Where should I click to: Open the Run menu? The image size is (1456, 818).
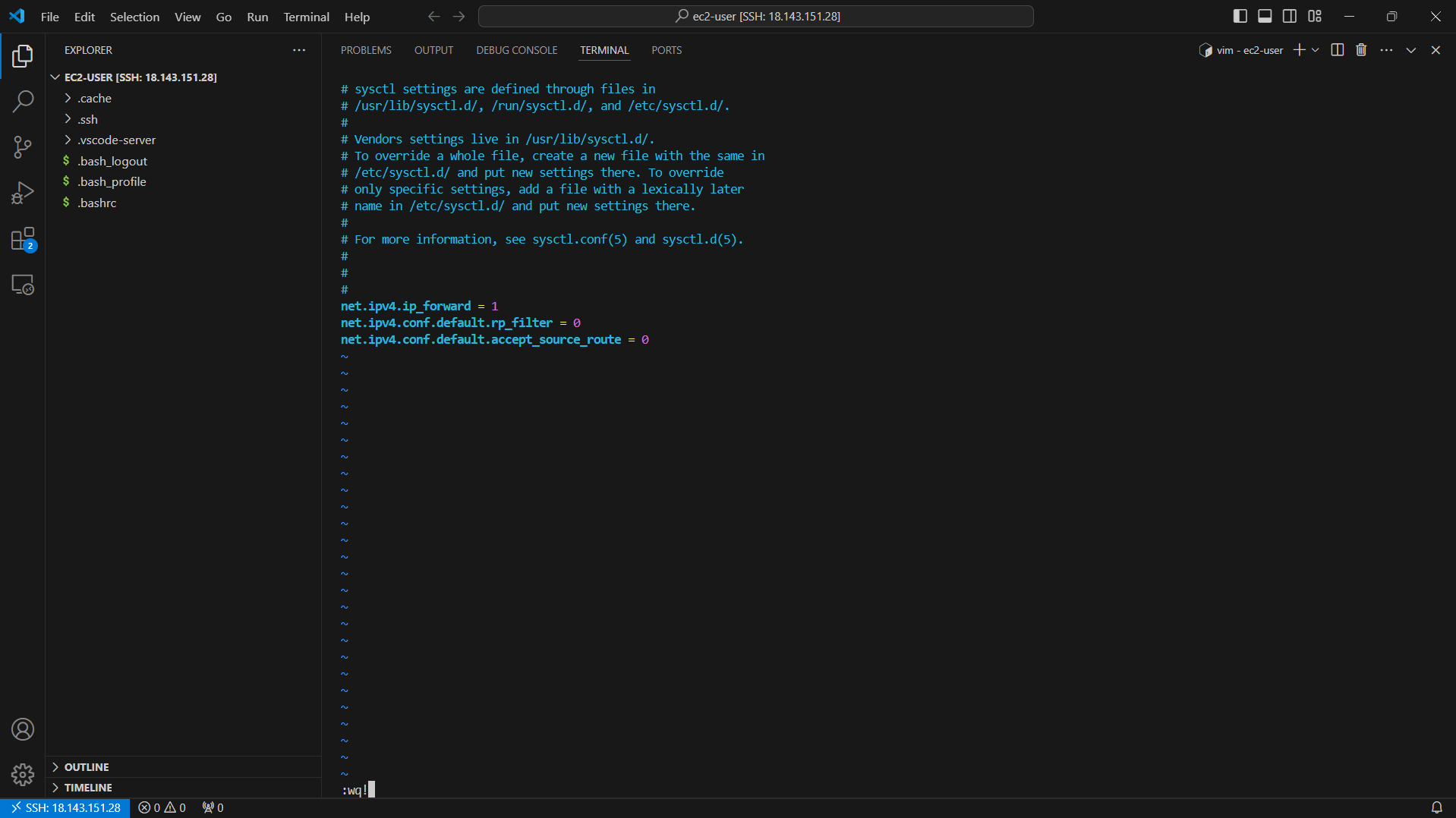257,17
